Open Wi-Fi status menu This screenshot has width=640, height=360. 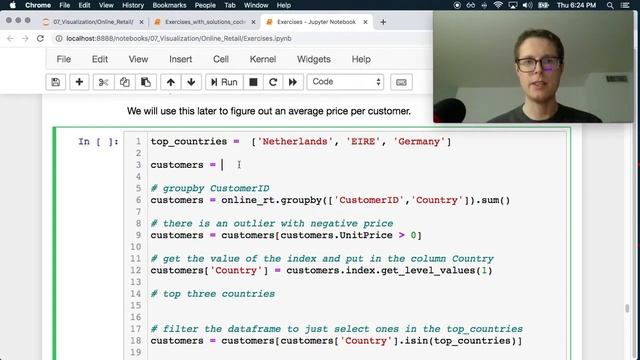coord(498,5)
